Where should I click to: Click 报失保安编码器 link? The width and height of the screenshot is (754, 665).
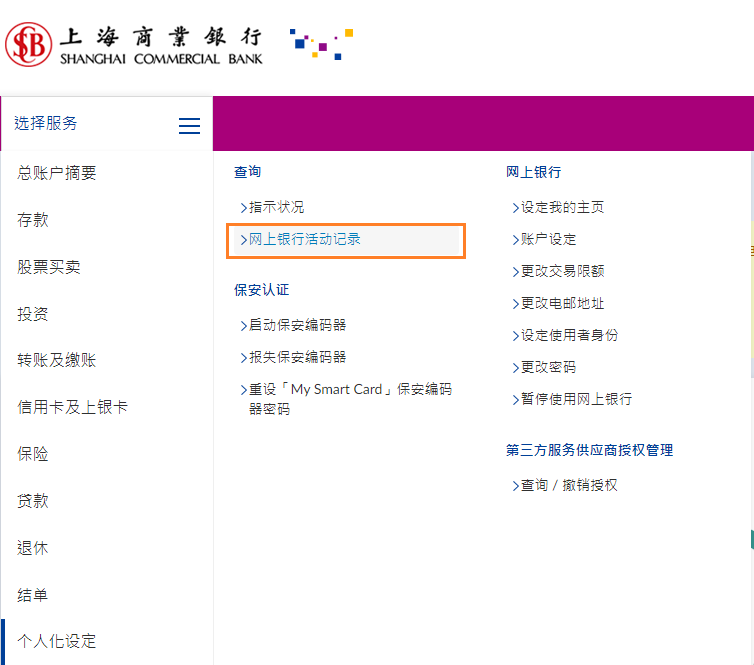[297, 357]
